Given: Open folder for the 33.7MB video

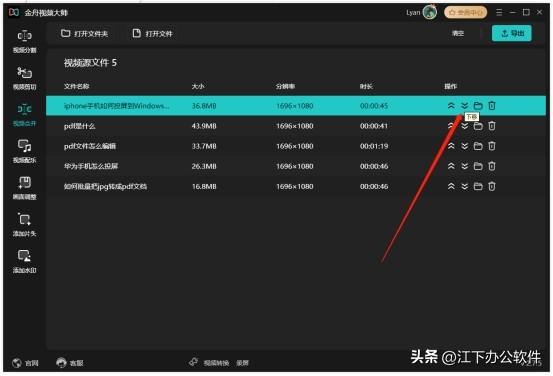Looking at the screenshot, I should [478, 146].
